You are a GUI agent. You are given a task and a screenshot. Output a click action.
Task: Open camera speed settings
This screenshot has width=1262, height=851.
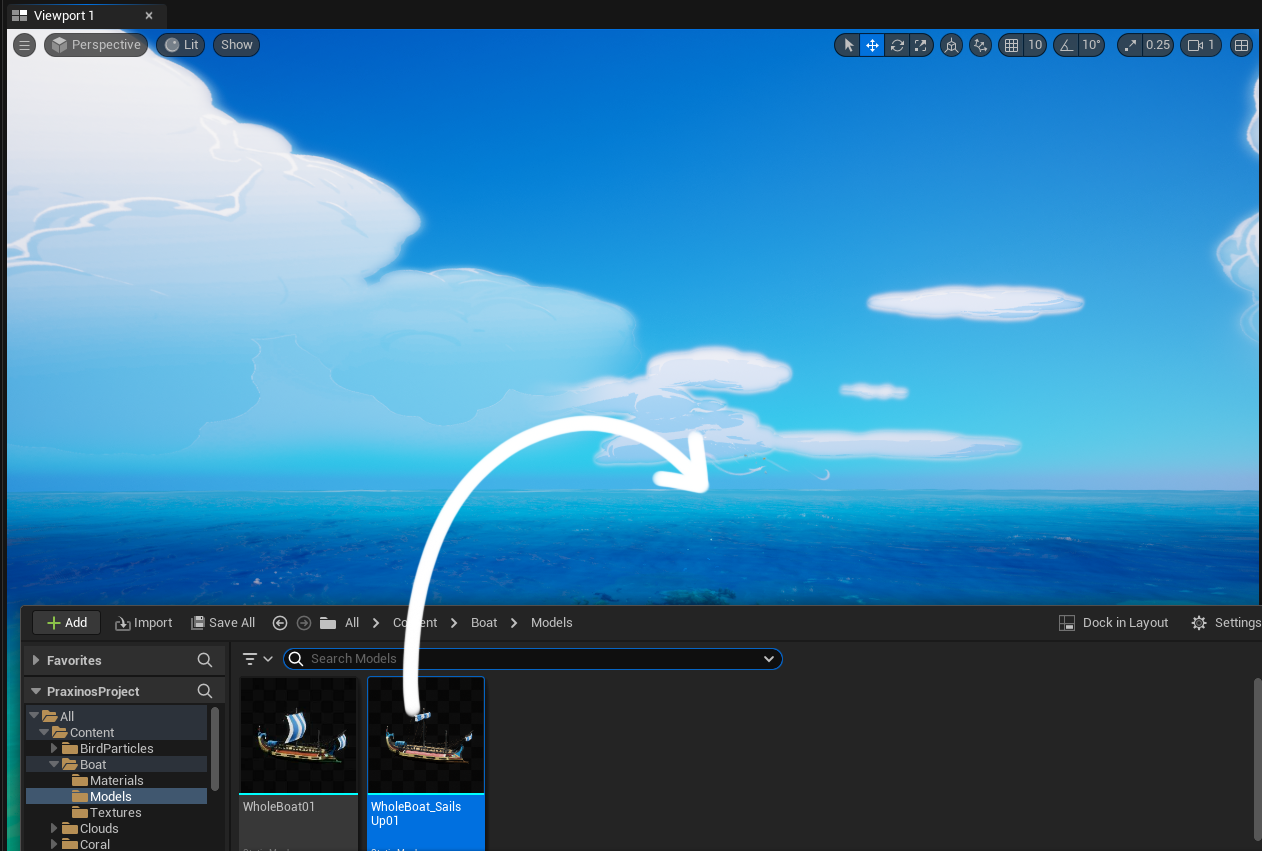(x=1200, y=45)
